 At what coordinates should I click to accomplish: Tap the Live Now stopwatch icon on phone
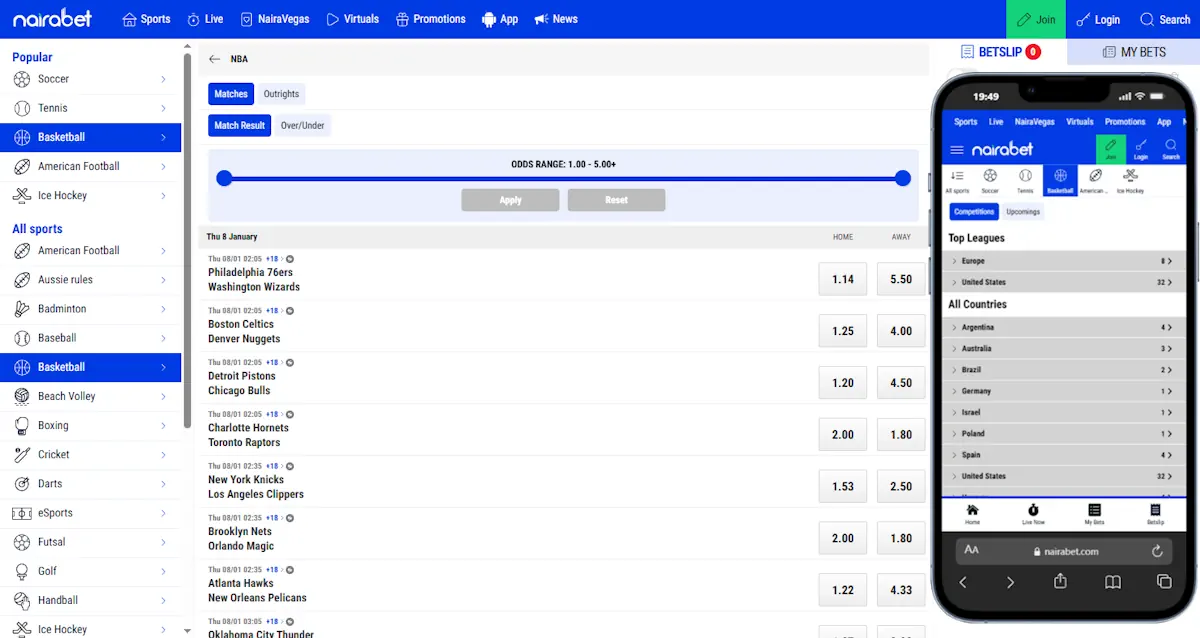[x=1033, y=508]
